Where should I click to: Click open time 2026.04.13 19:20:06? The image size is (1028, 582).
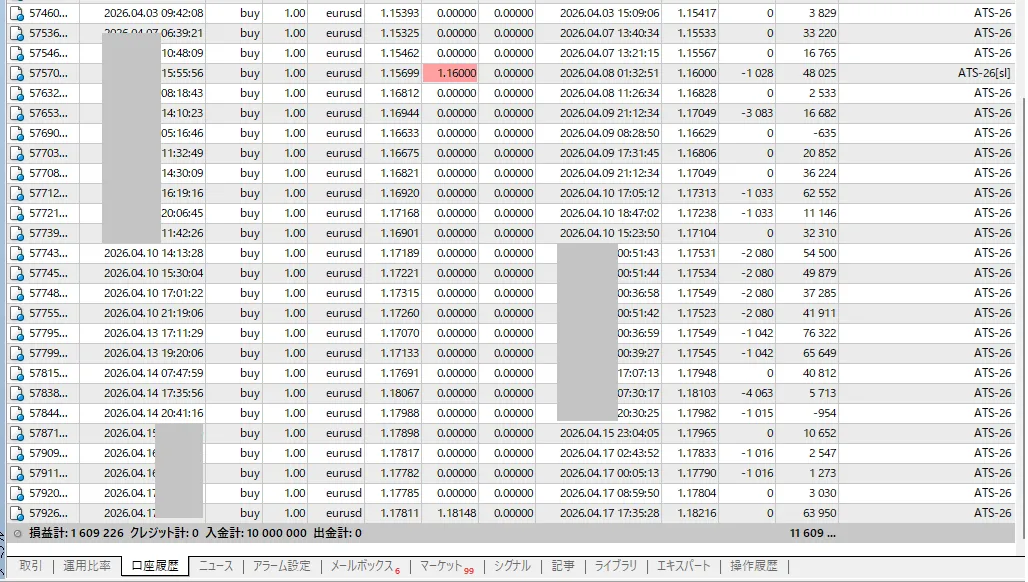click(153, 353)
